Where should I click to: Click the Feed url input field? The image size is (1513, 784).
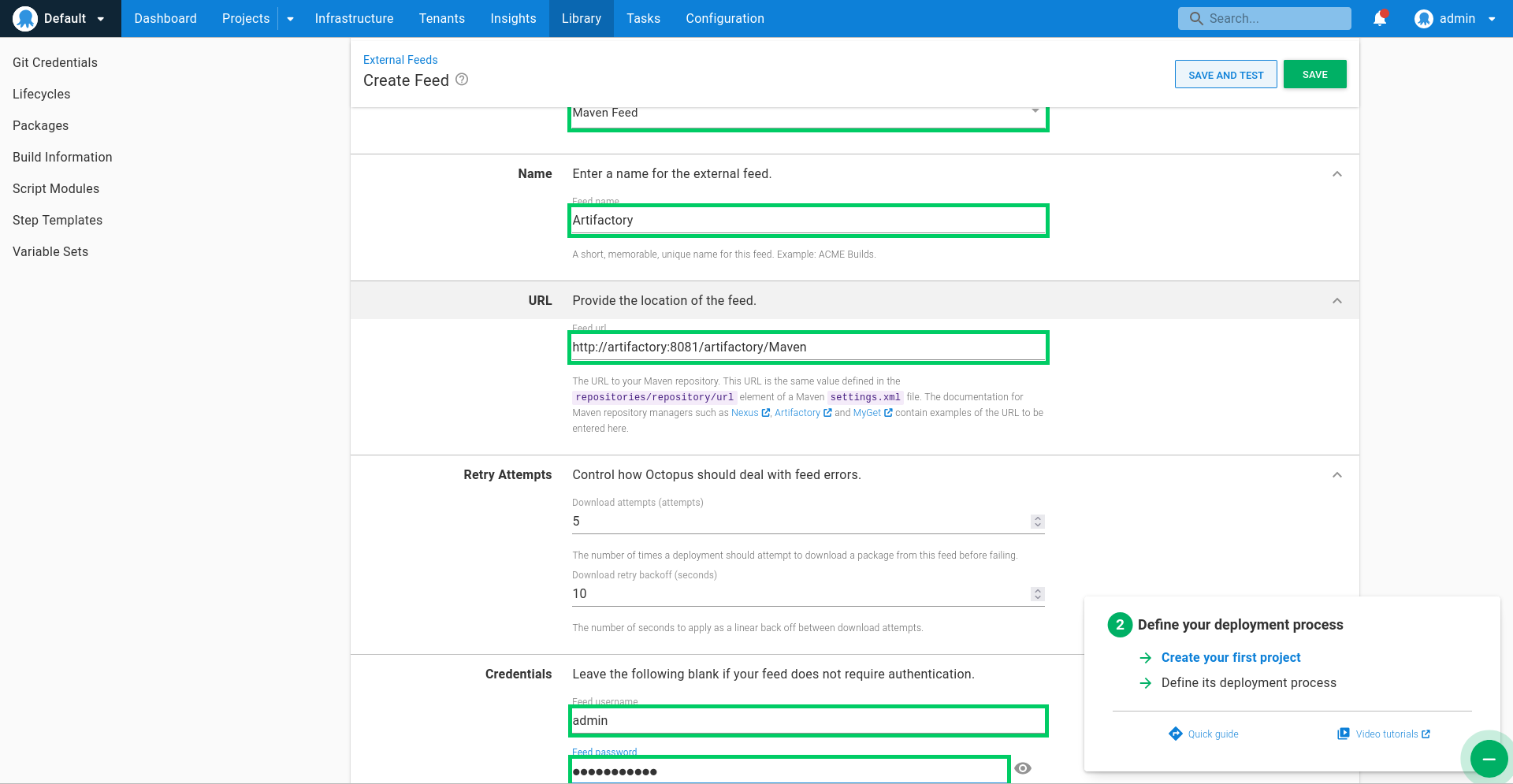point(809,347)
